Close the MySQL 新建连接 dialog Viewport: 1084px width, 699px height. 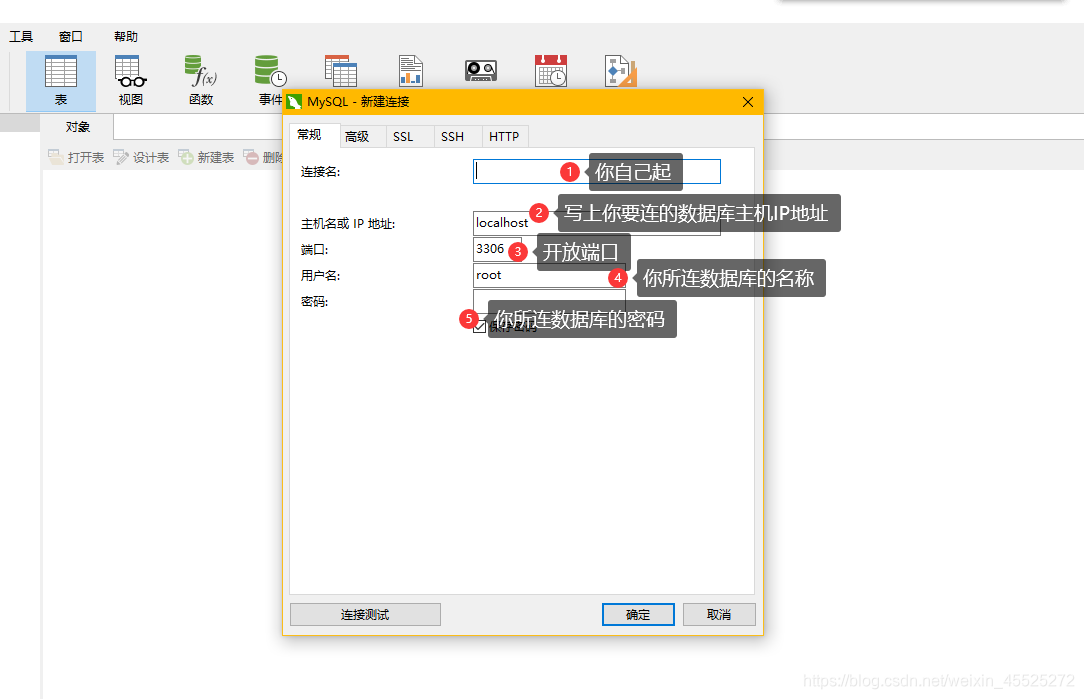748,102
